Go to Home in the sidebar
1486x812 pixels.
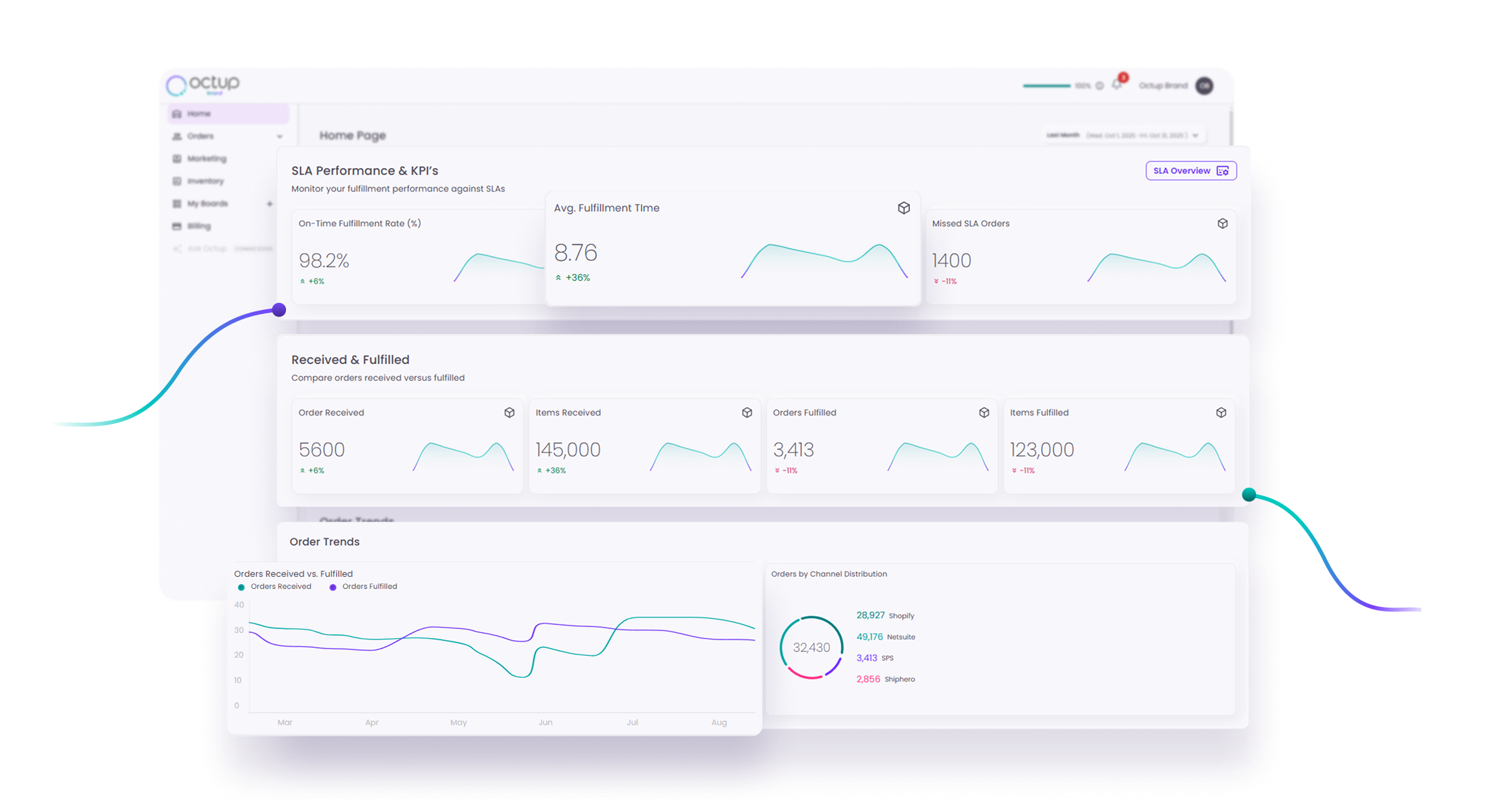[x=199, y=114]
